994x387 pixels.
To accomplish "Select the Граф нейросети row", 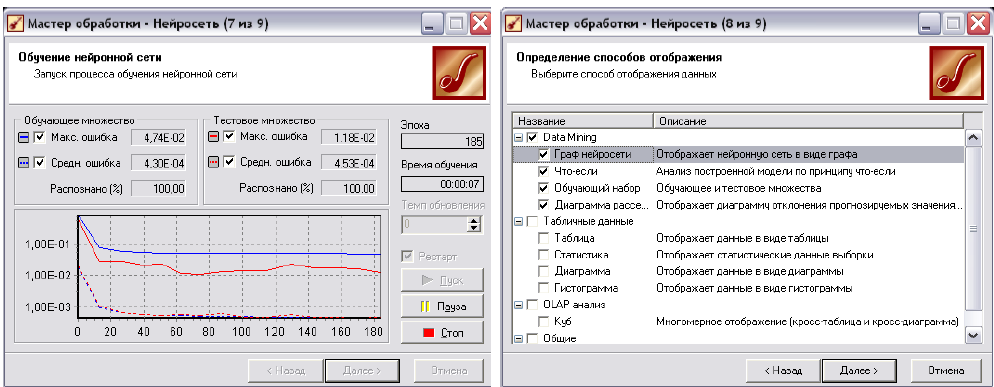I will point(738,154).
